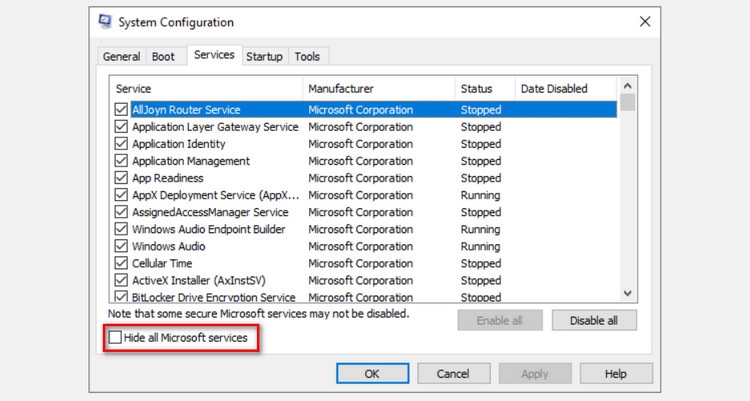This screenshot has height=401, width=750.
Task: Toggle Cellular Time checkbox
Action: pyautogui.click(x=121, y=263)
